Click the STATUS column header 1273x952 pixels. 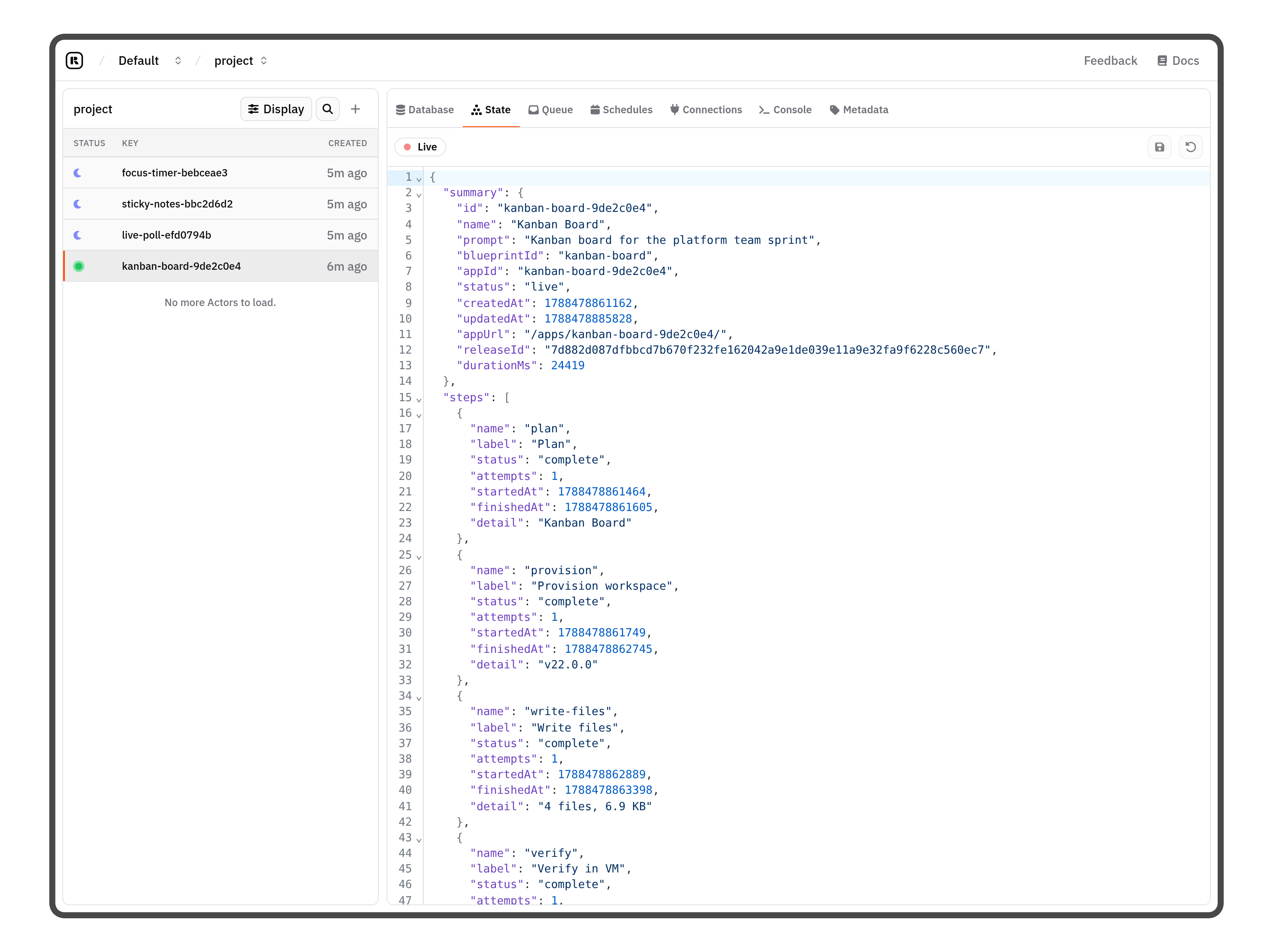89,143
